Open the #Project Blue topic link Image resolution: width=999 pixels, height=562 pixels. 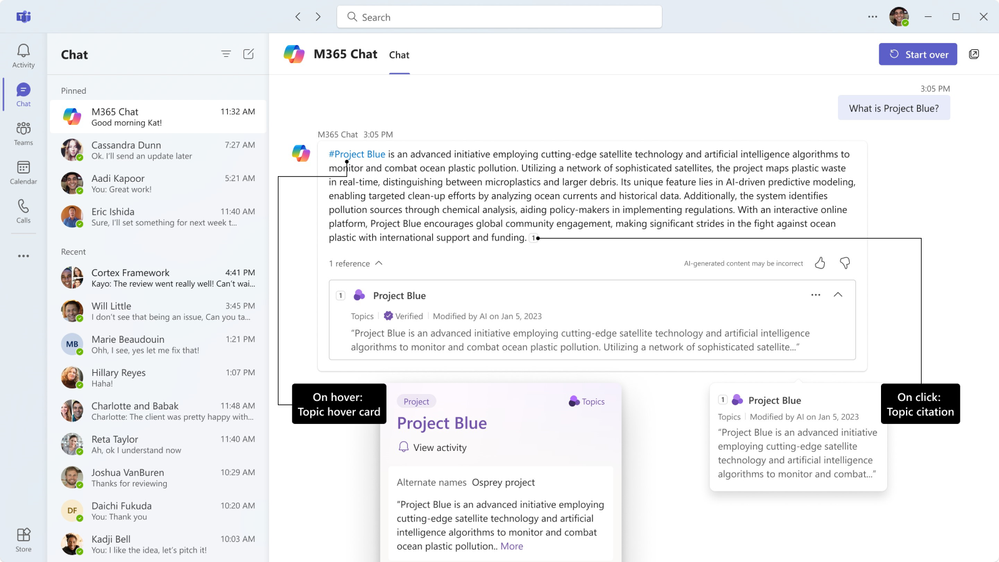pos(357,154)
